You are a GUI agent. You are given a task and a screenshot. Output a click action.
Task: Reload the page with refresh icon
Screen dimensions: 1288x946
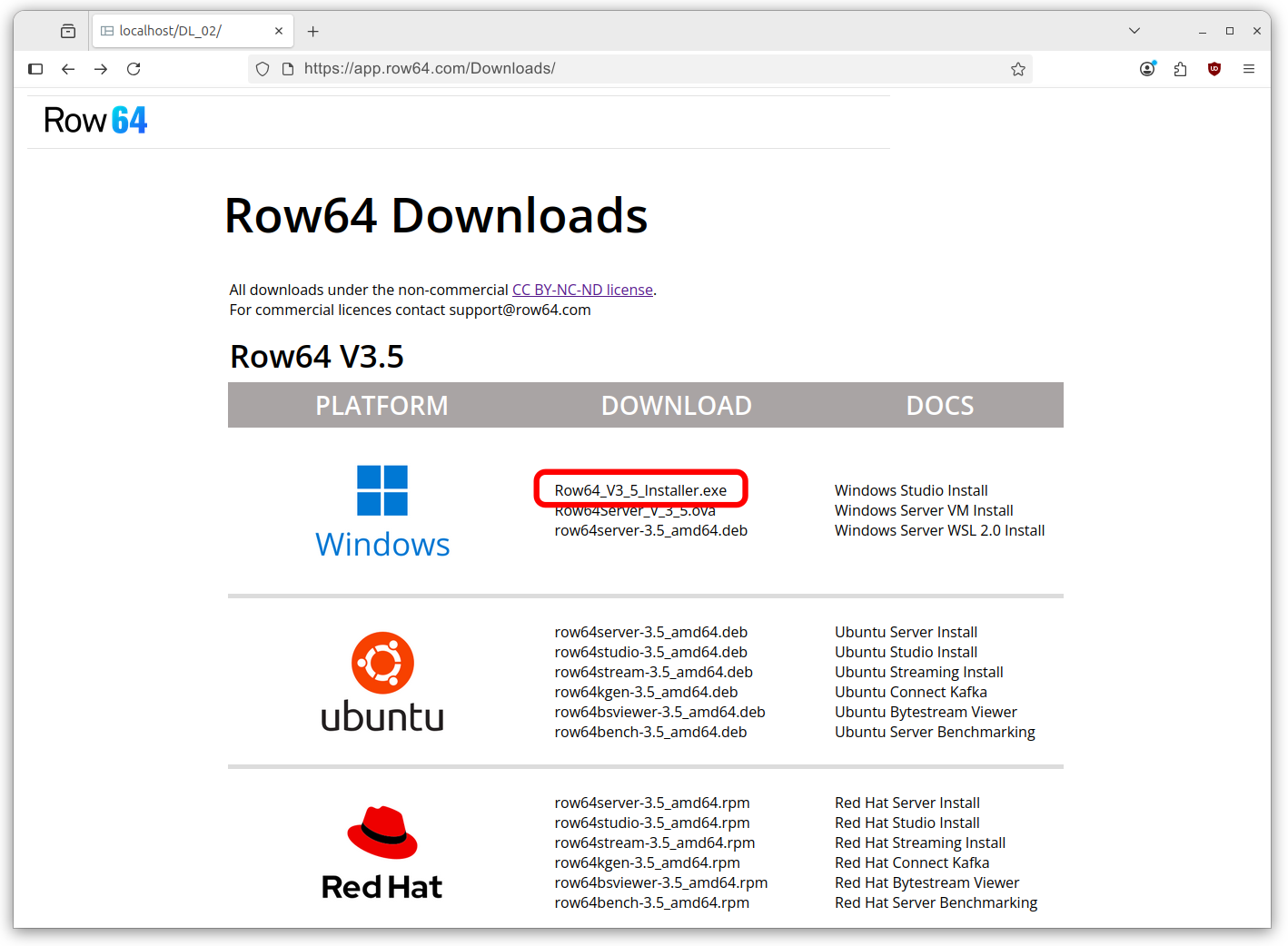pos(134,69)
